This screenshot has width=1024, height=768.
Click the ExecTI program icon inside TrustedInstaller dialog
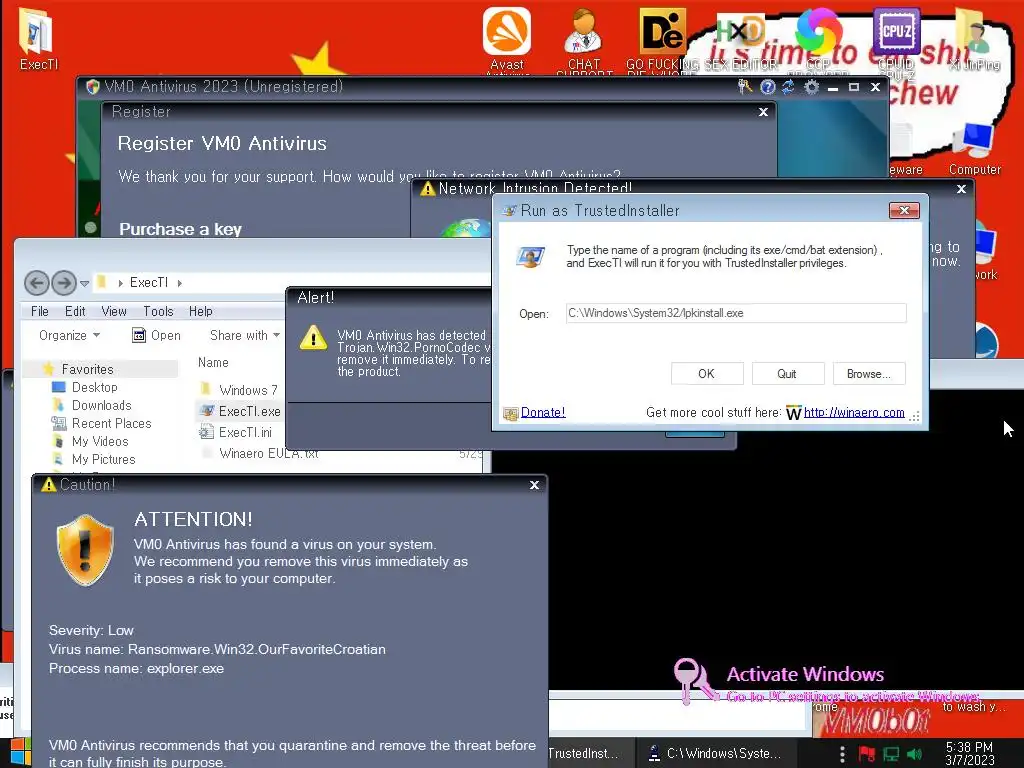click(530, 257)
